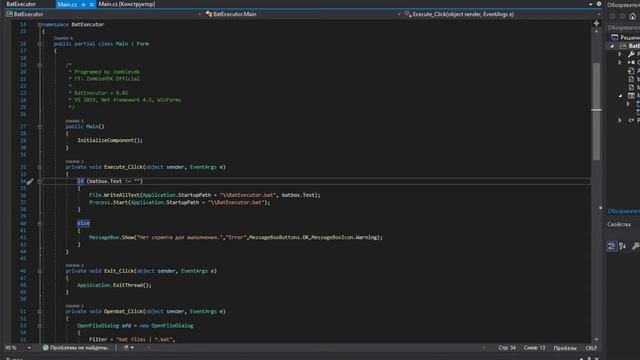Screen dimensions: 640x360
Task: Collapse the Openbat_Click method
Action: point(40,311)
